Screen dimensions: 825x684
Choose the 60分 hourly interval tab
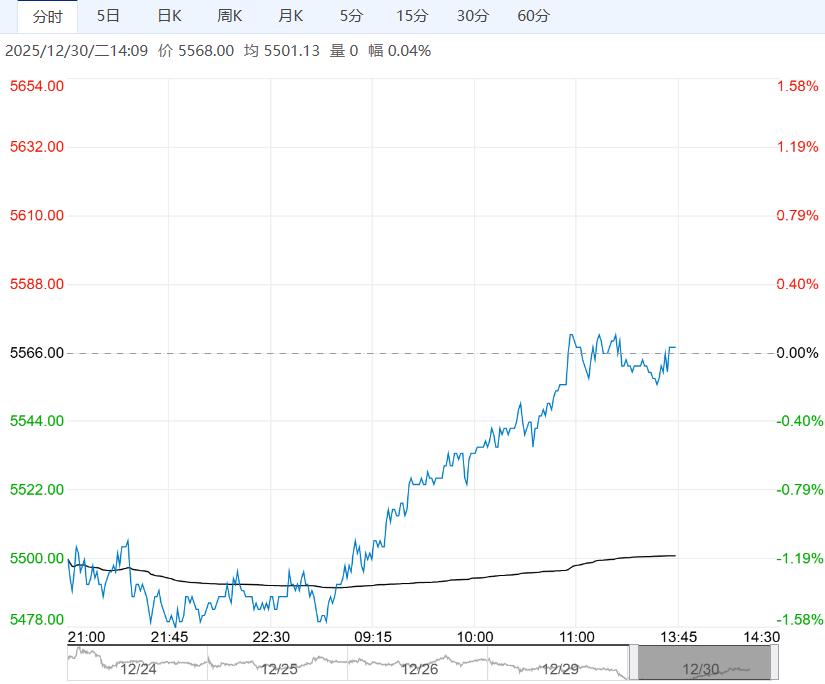[x=533, y=16]
